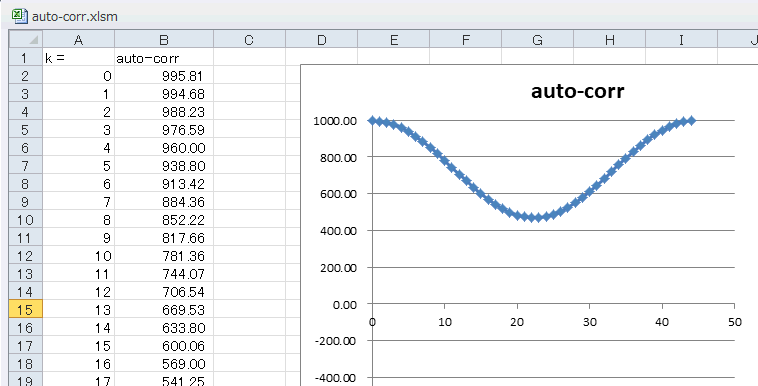
Task: Click the -200.00 vertical axis label
Action: (x=336, y=341)
